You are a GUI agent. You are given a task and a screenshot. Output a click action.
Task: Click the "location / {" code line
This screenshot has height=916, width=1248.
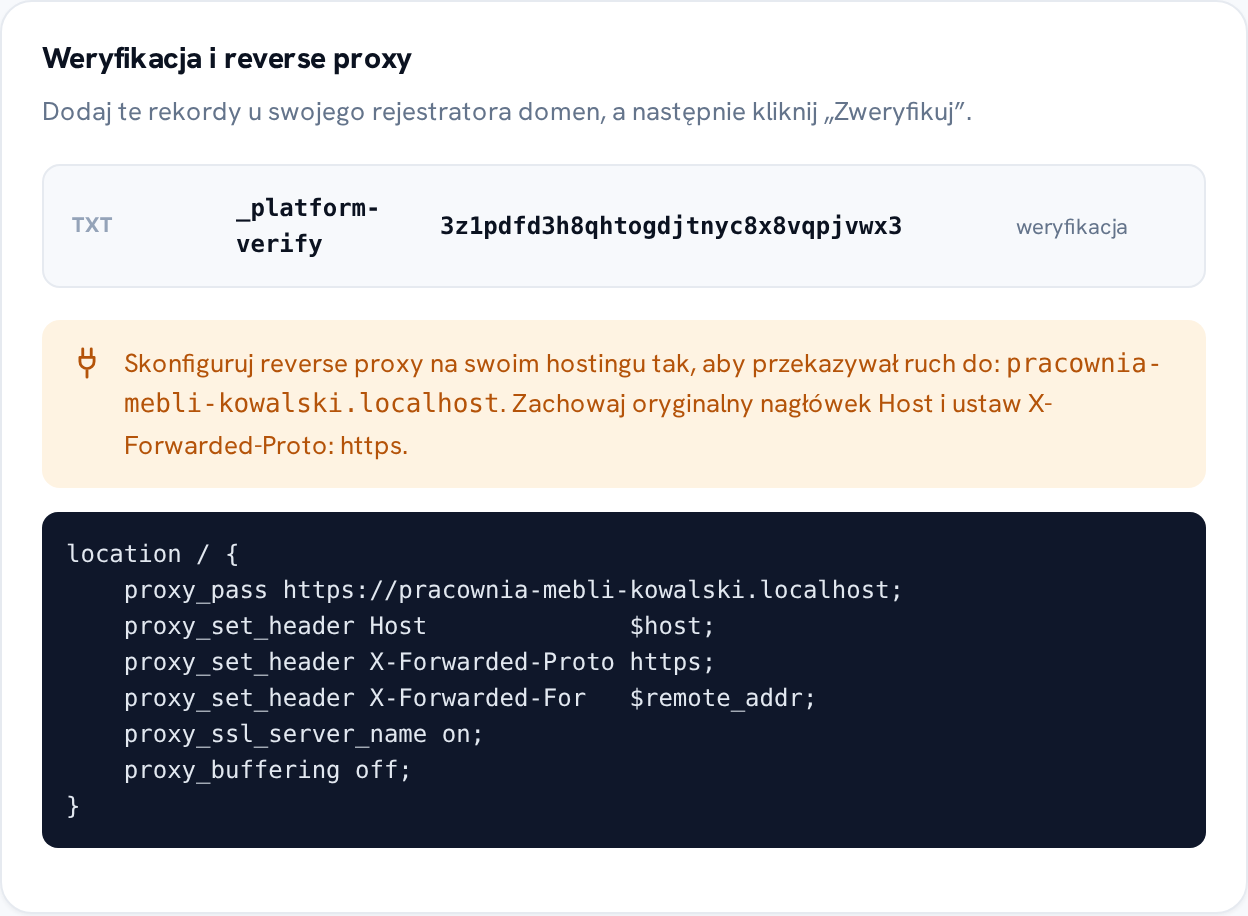coord(153,554)
